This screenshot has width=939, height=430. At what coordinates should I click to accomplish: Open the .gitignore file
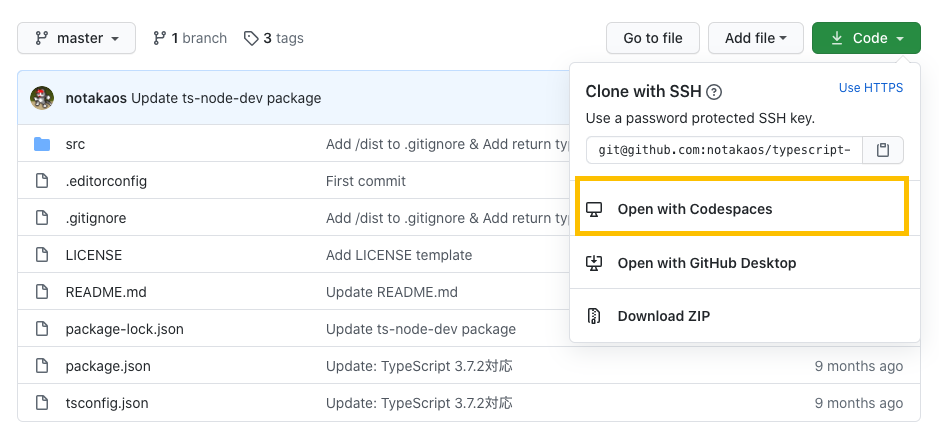[96, 218]
